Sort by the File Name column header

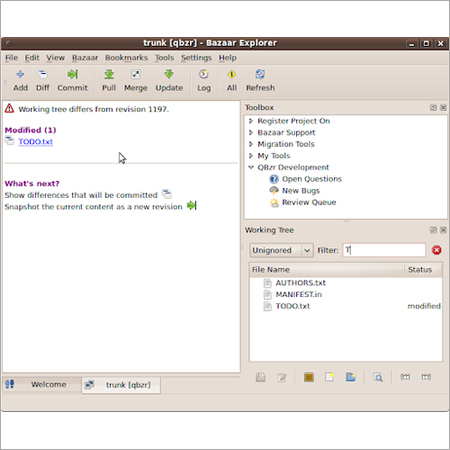pyautogui.click(x=327, y=269)
